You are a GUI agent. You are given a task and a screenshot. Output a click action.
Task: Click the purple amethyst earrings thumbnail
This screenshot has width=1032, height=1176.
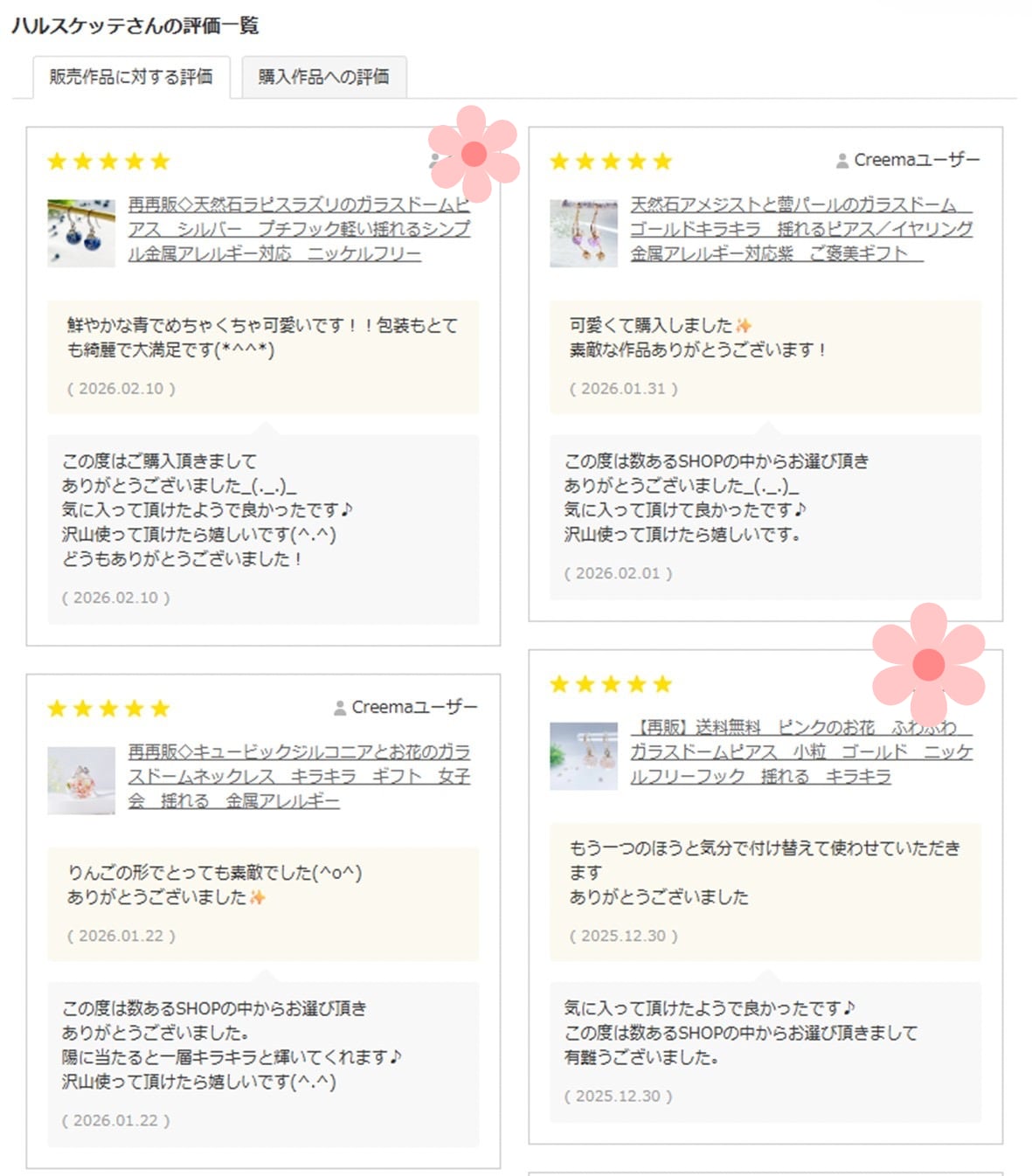click(x=584, y=233)
